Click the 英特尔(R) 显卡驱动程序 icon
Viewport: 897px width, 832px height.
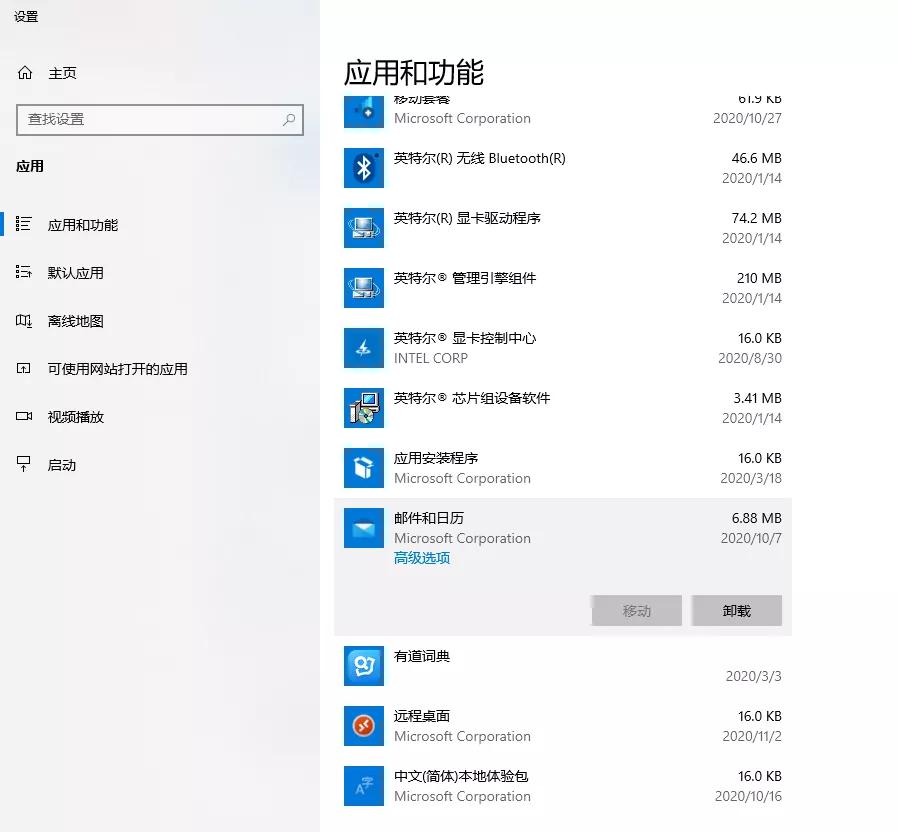(363, 227)
